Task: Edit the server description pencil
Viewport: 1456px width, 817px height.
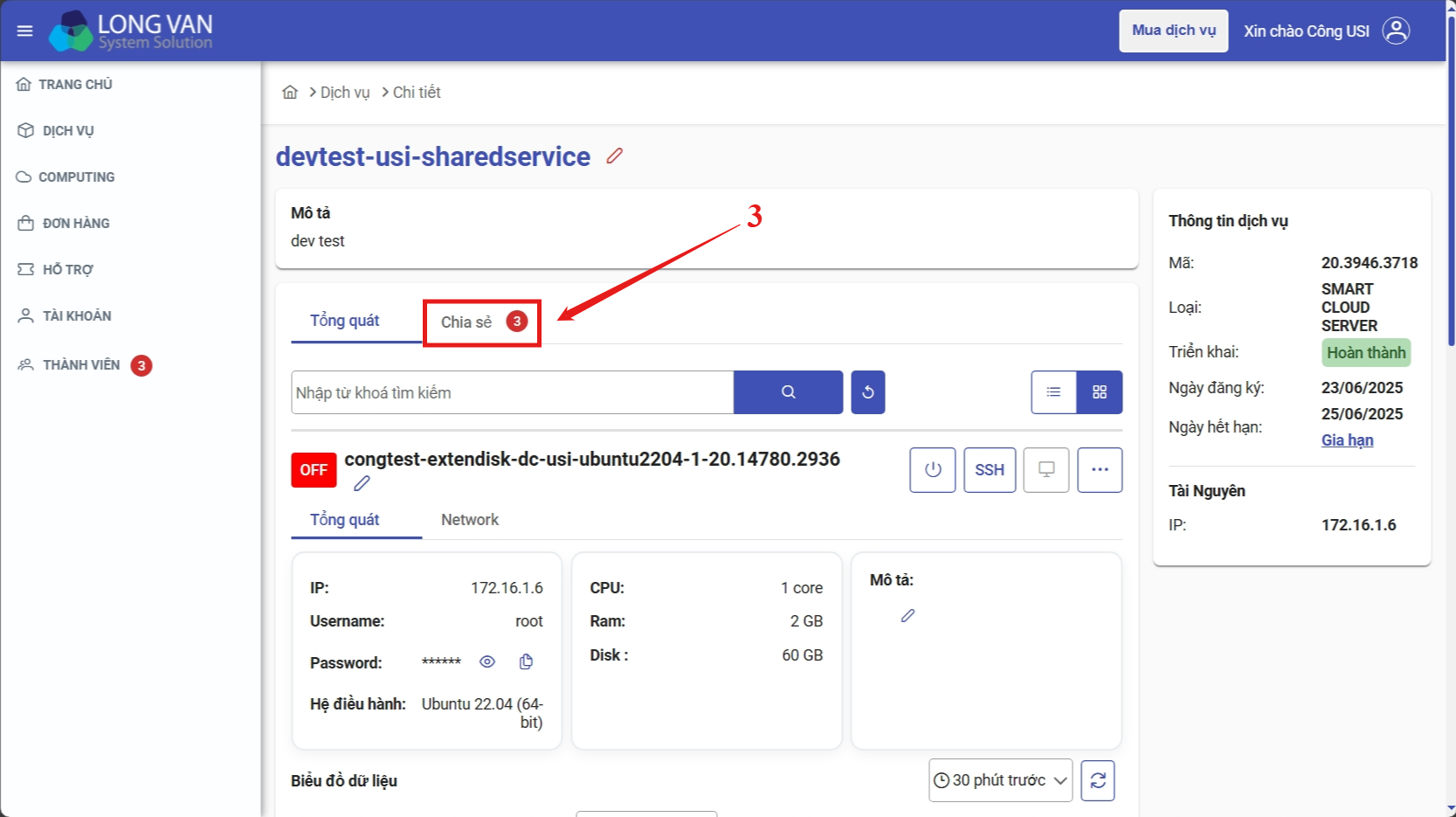Action: pyautogui.click(x=907, y=616)
